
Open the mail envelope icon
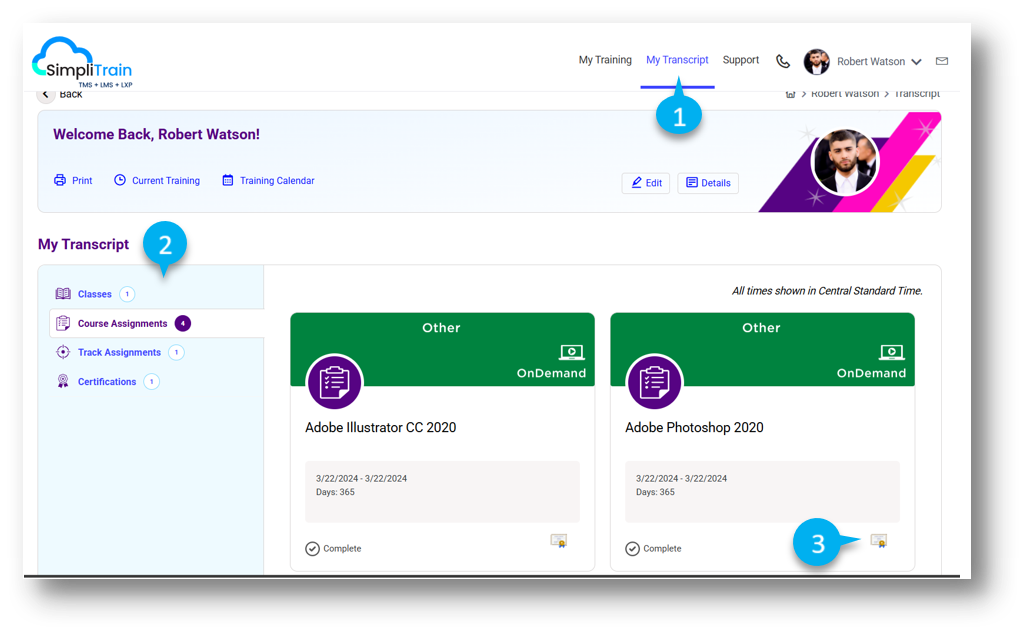[941, 61]
